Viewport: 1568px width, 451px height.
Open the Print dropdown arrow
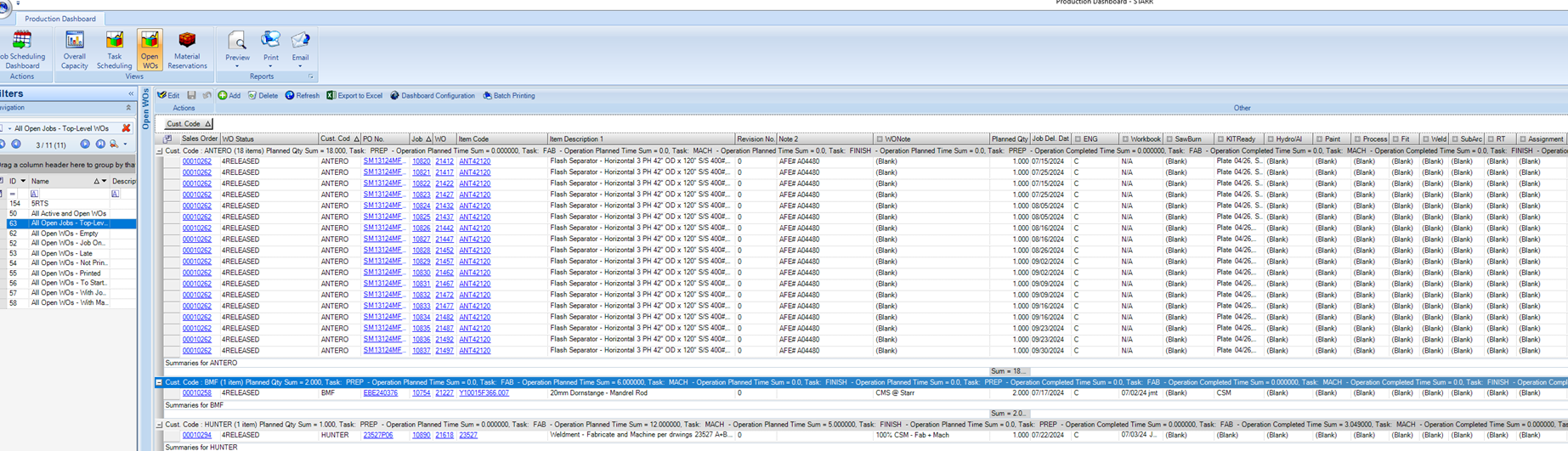coord(270,66)
